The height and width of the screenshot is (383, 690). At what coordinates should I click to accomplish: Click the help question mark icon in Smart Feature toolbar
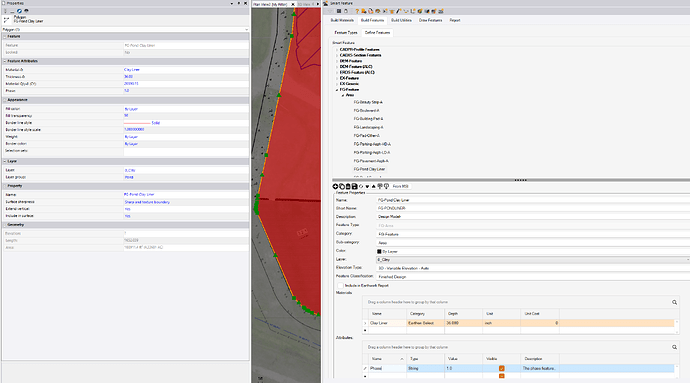(357, 11)
